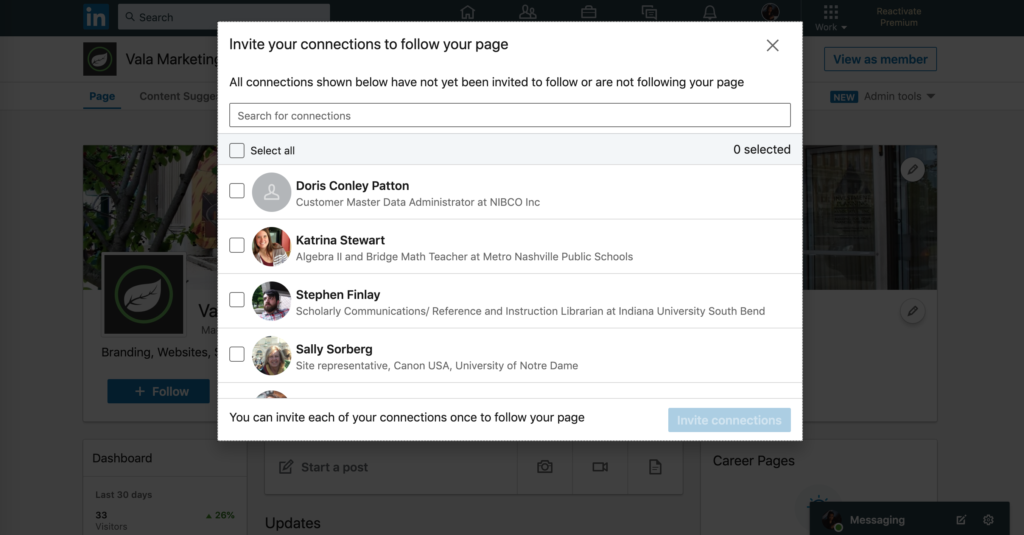Screen dimensions: 1024x535
Task: Click the Invite connections button
Action: [x=729, y=420]
